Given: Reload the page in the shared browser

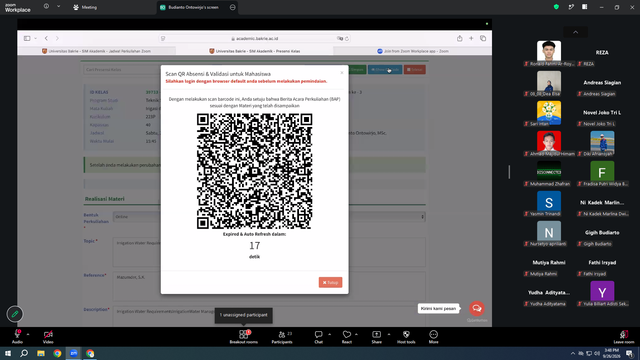Looking at the screenshot, I should (x=347, y=38).
